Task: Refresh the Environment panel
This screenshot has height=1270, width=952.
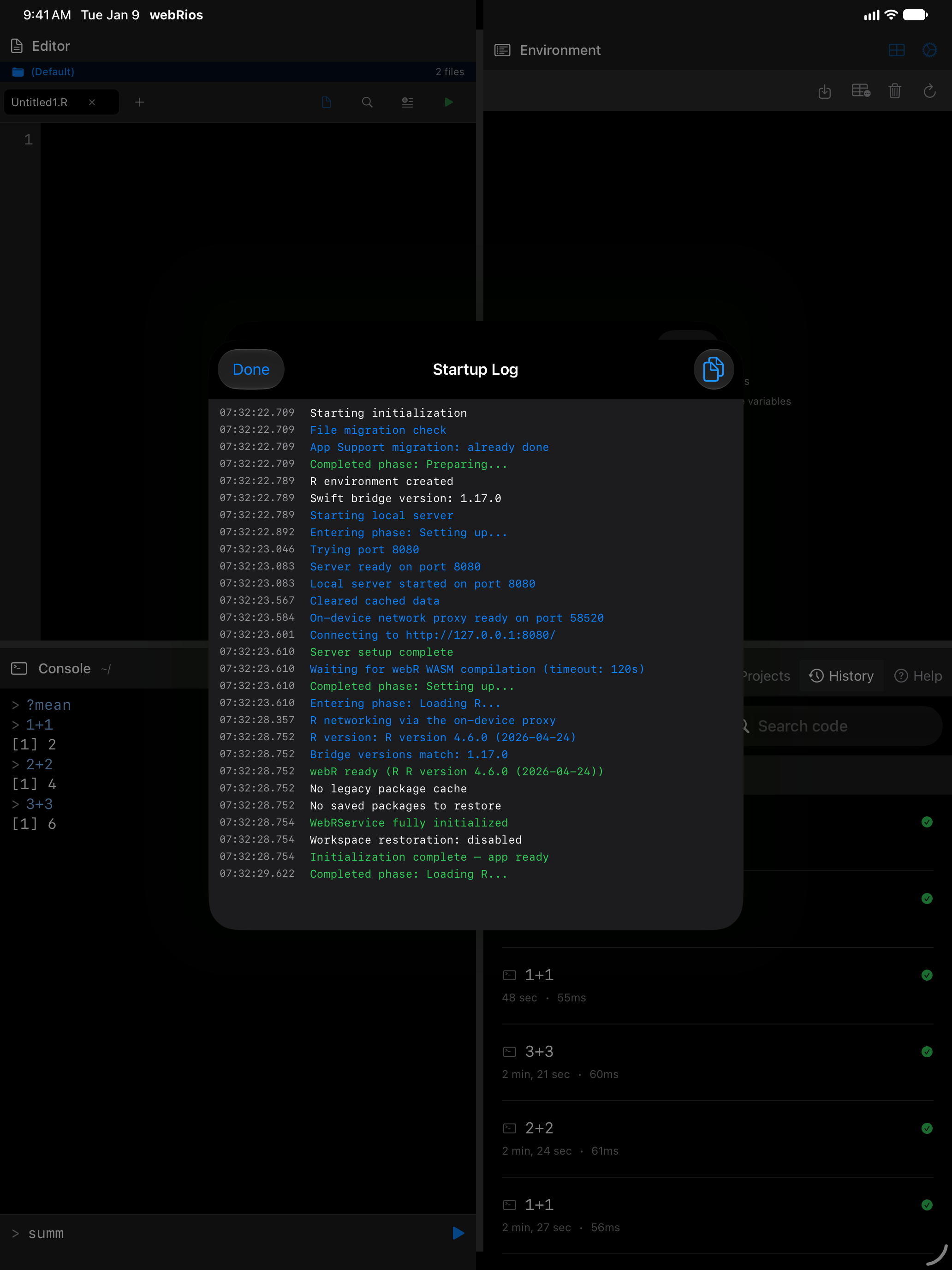Action: [929, 91]
